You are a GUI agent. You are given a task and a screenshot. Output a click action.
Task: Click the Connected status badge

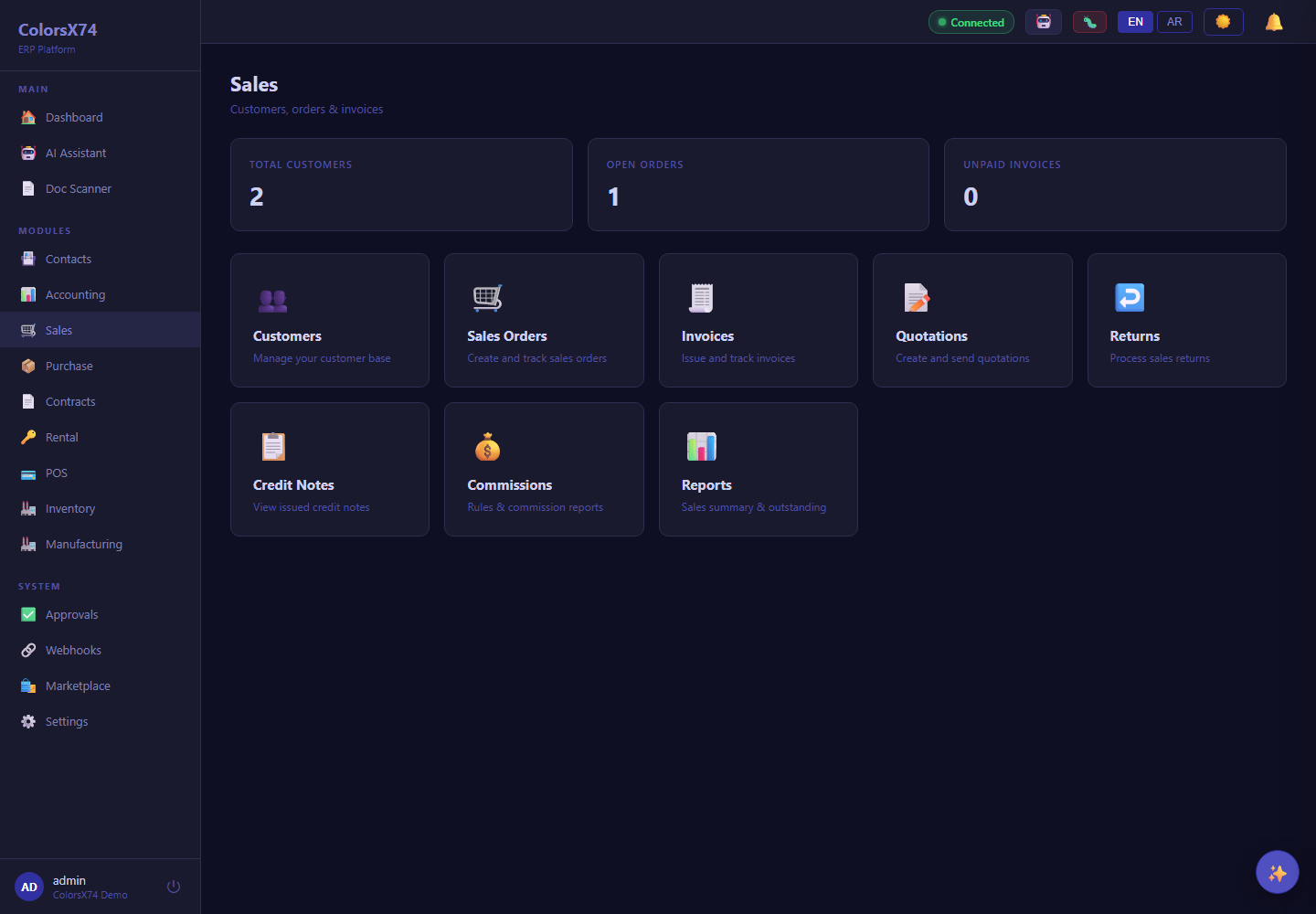pyautogui.click(x=971, y=22)
